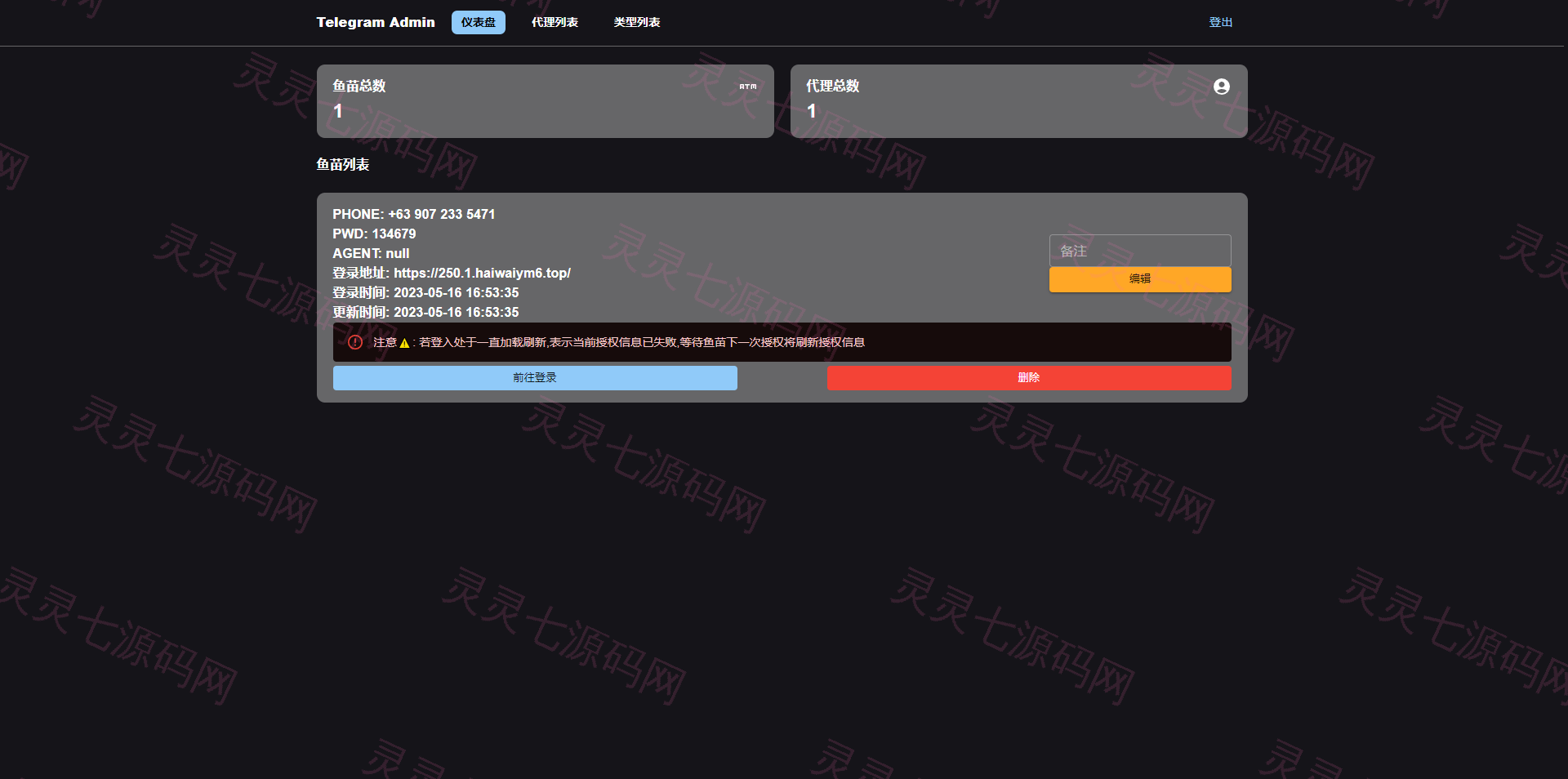Click the blue 前往登录 button
The width and height of the screenshot is (1568, 779).
(x=535, y=377)
